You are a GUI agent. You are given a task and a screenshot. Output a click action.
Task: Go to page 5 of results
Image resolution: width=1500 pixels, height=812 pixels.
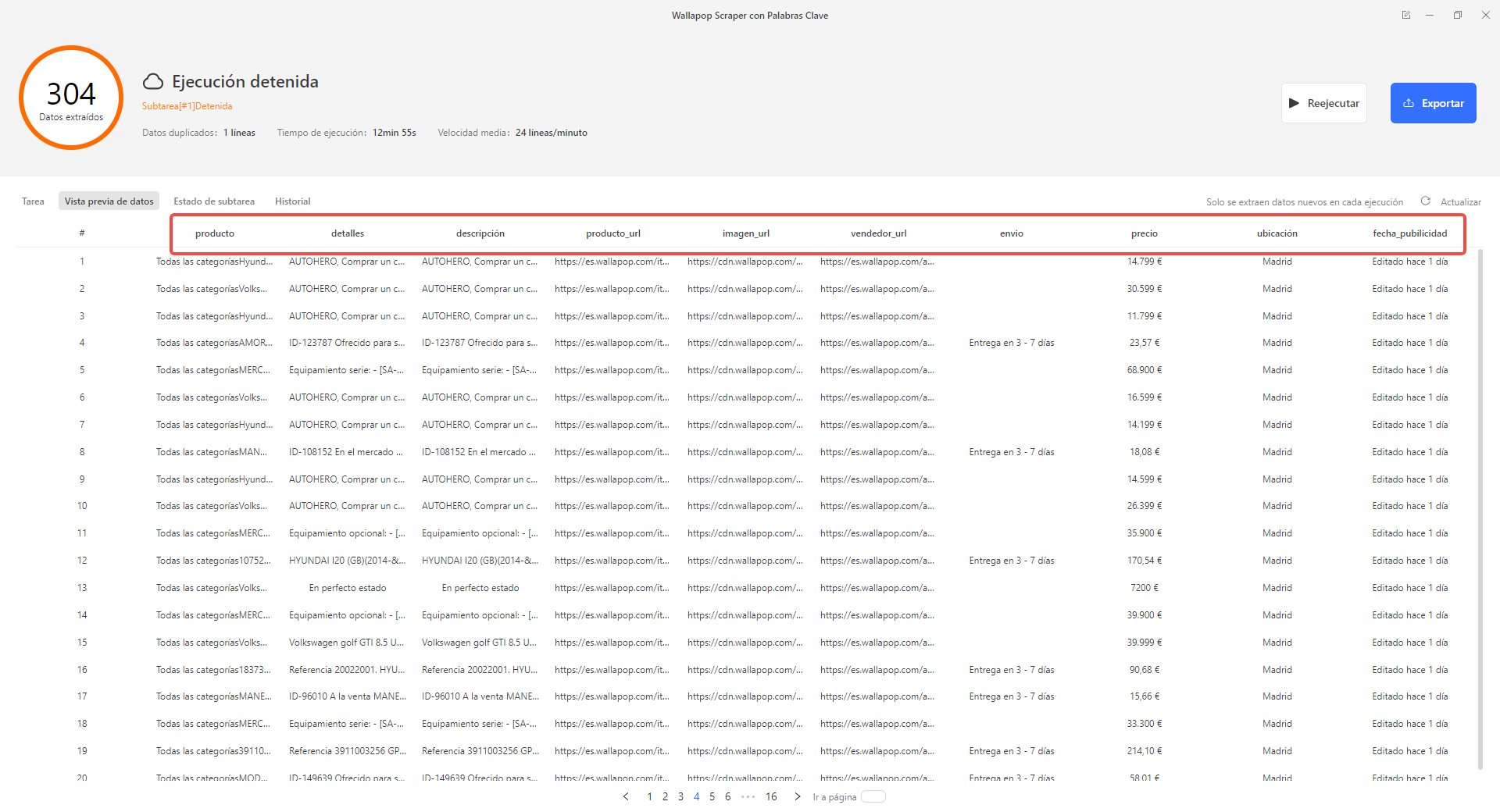(712, 796)
